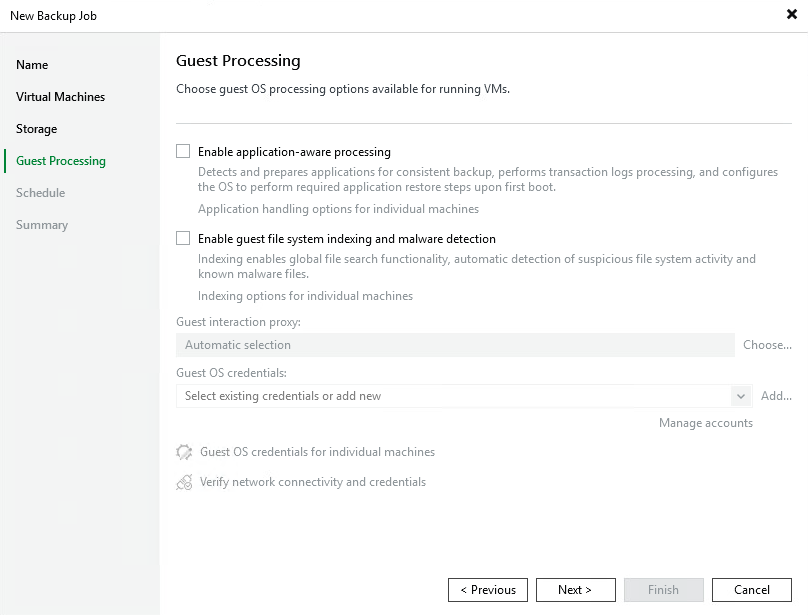This screenshot has width=808, height=615.
Task: Go to the Schedule step
Action: (40, 193)
